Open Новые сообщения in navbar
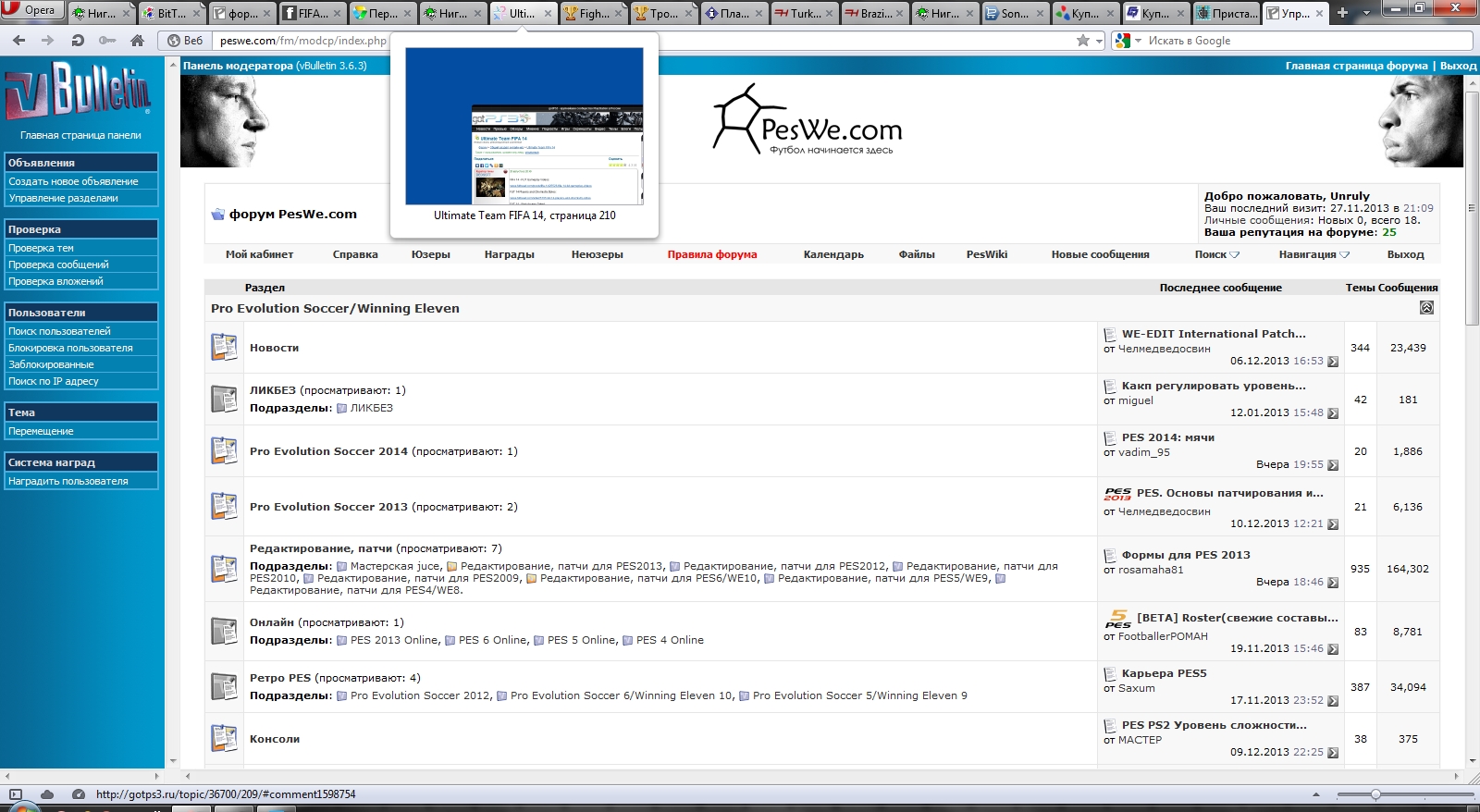 coord(1100,254)
